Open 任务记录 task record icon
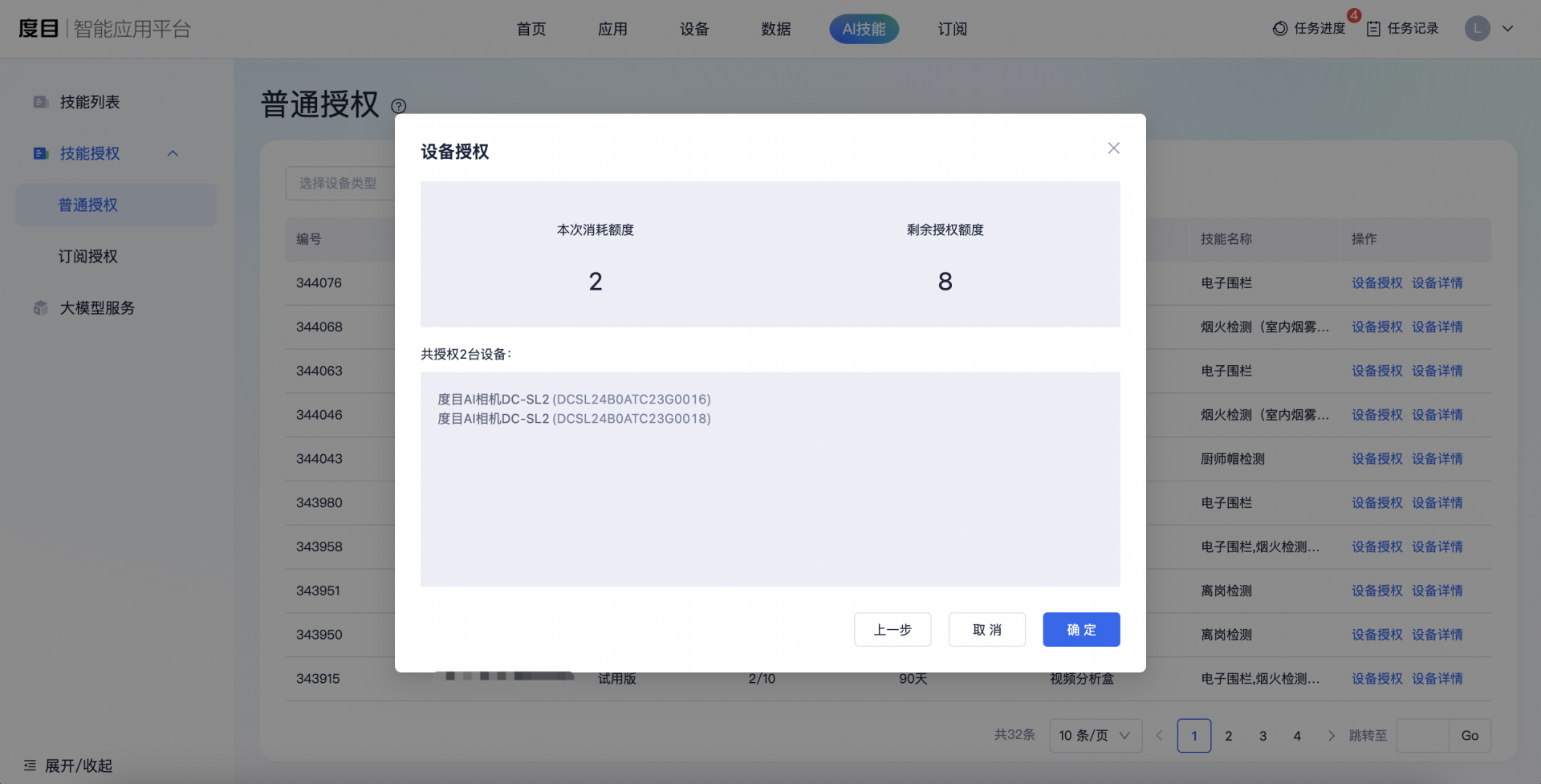This screenshot has height=784, width=1541. coord(1373,28)
